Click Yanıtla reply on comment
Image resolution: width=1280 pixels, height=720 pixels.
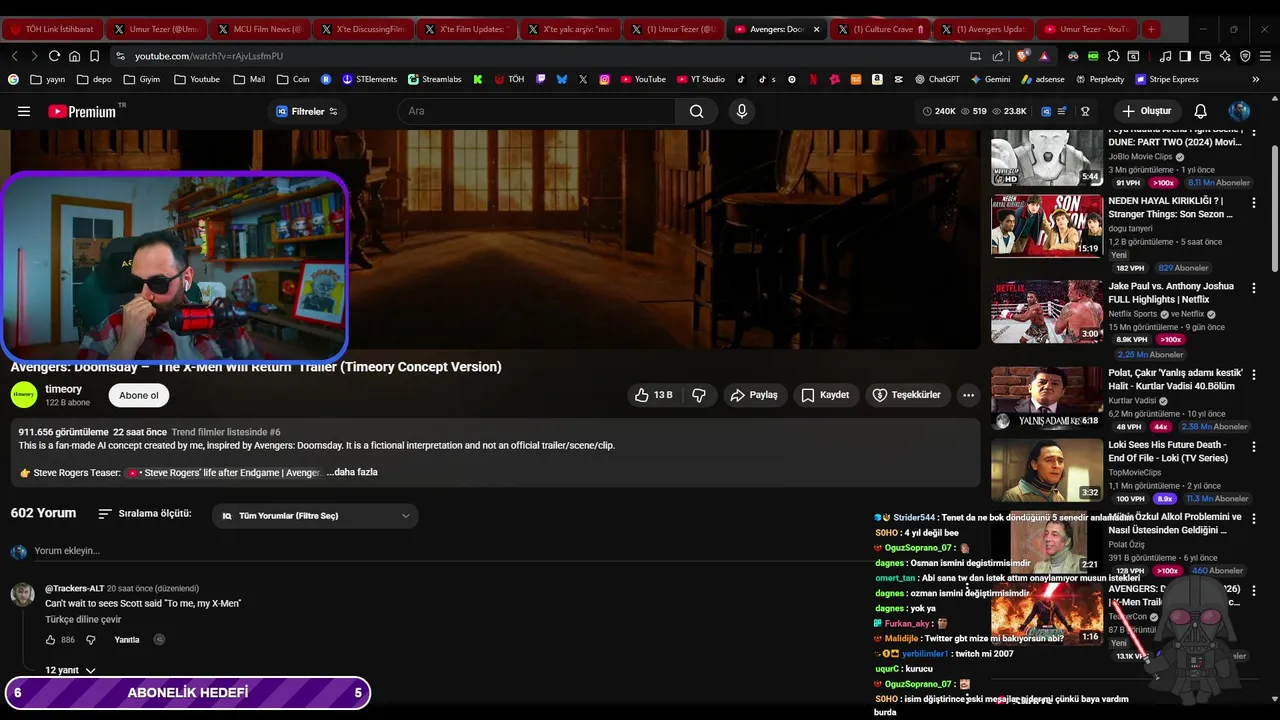pyautogui.click(x=127, y=640)
